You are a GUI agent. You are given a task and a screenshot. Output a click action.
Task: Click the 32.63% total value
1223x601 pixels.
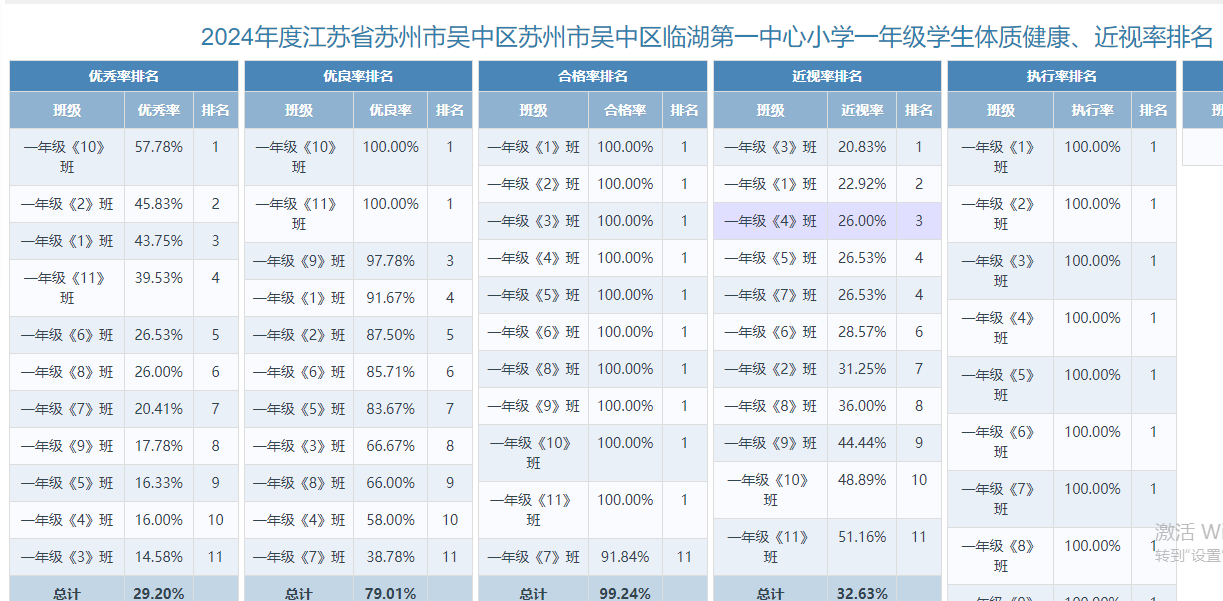pyautogui.click(x=862, y=593)
